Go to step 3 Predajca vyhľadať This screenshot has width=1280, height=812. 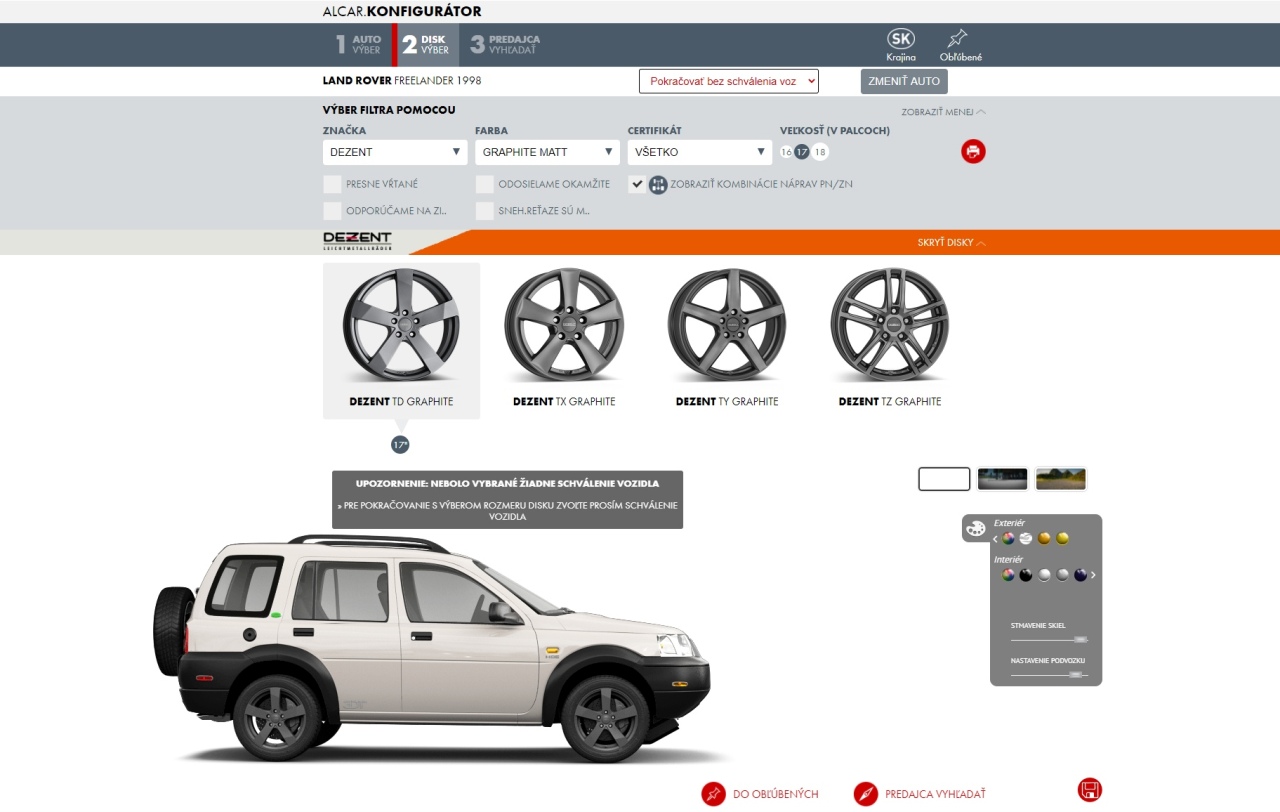point(506,45)
